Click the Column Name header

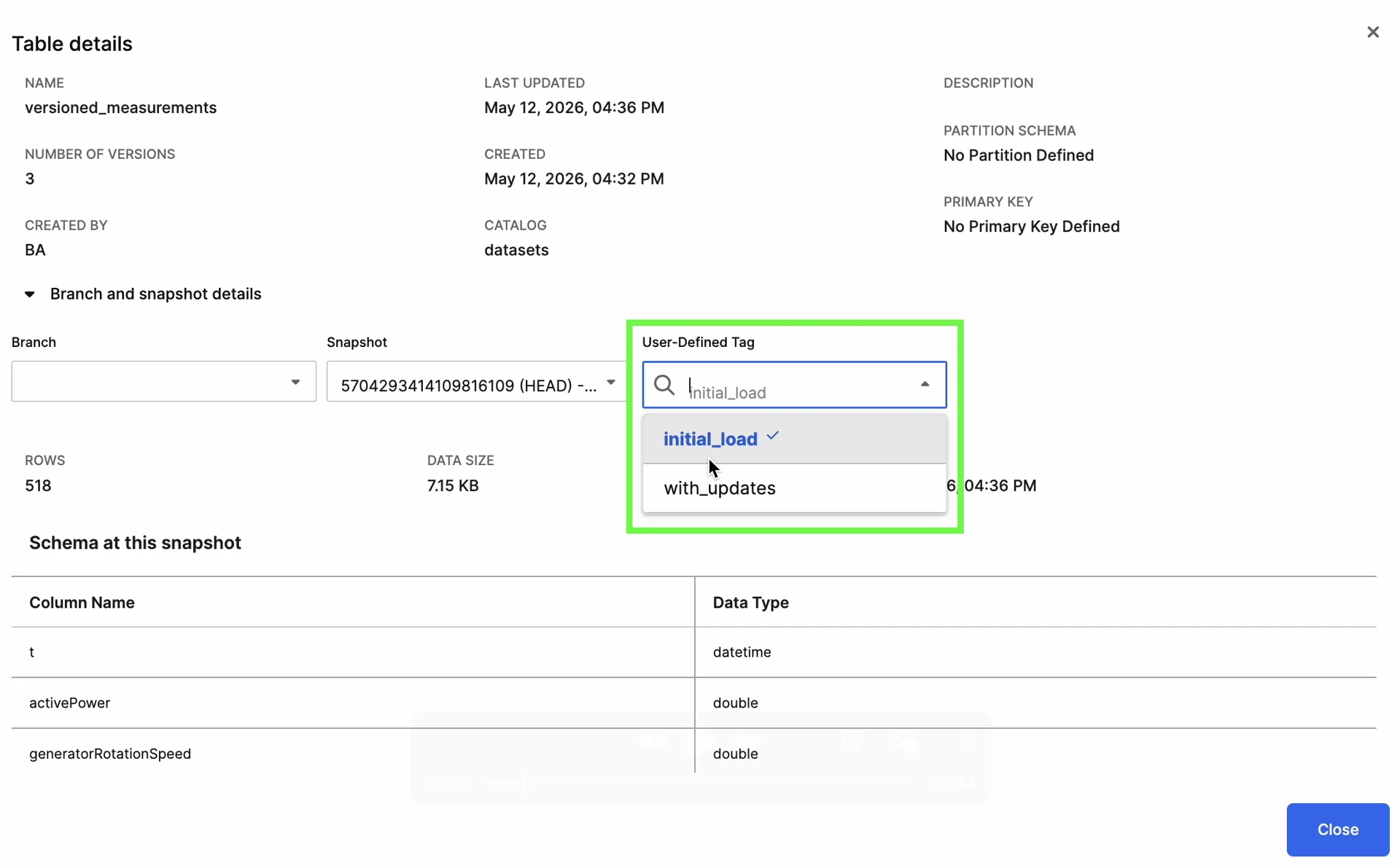coord(82,603)
